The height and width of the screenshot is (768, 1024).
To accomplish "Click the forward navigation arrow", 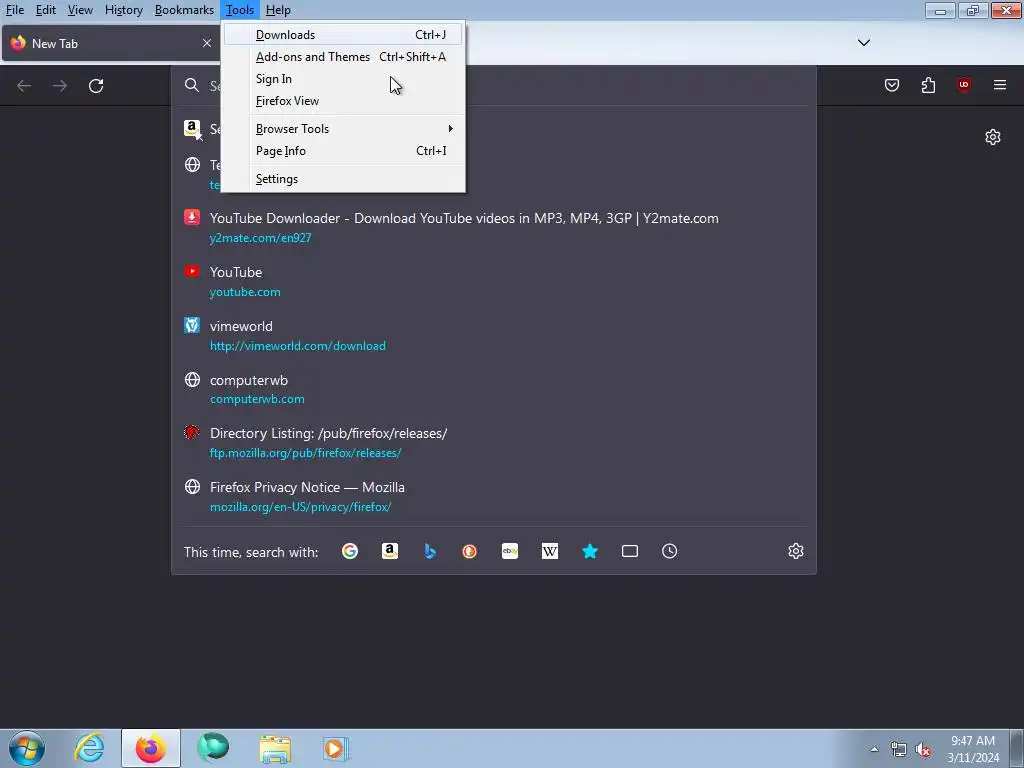I will [x=60, y=86].
